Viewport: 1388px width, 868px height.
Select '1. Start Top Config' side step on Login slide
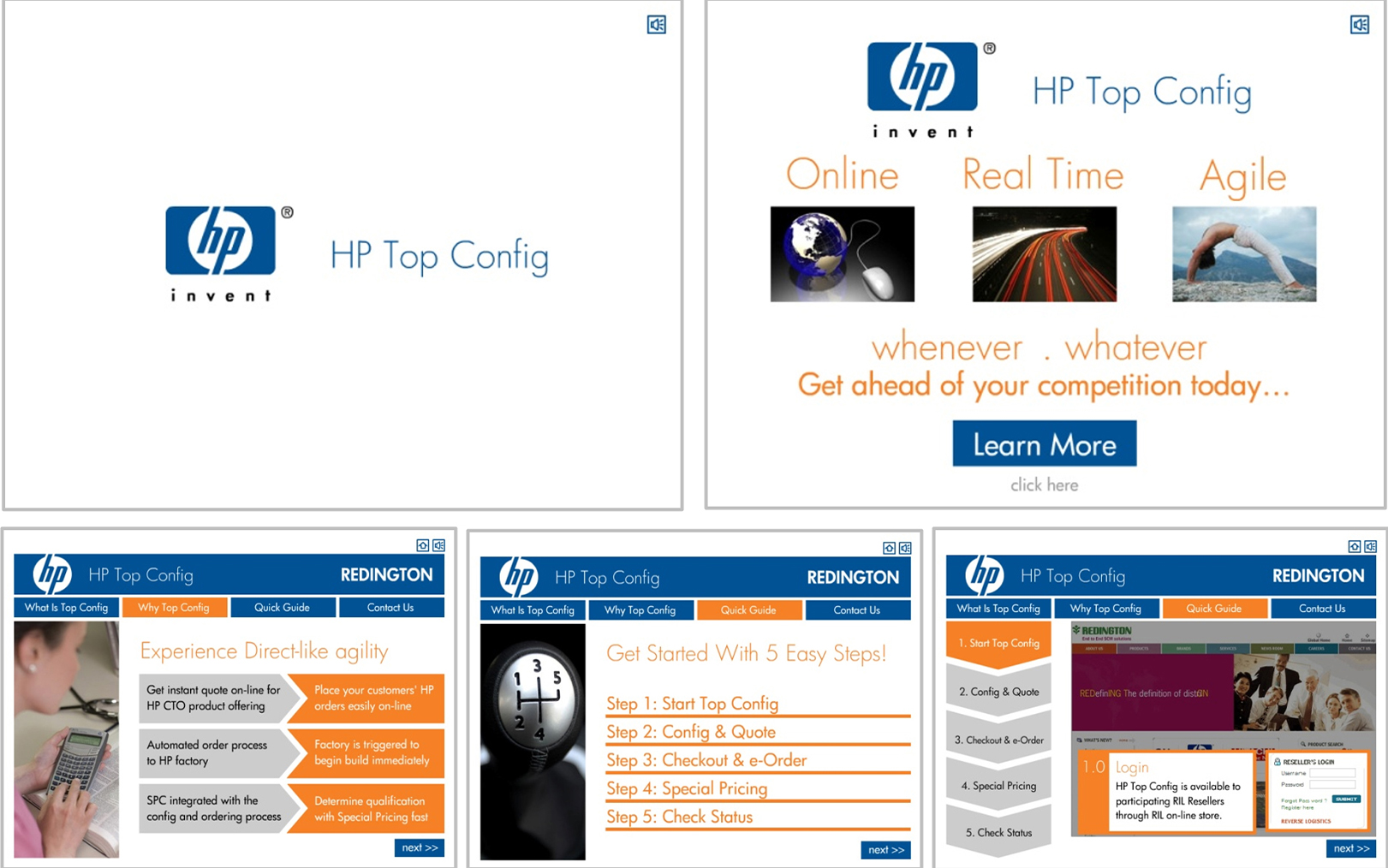coord(998,644)
